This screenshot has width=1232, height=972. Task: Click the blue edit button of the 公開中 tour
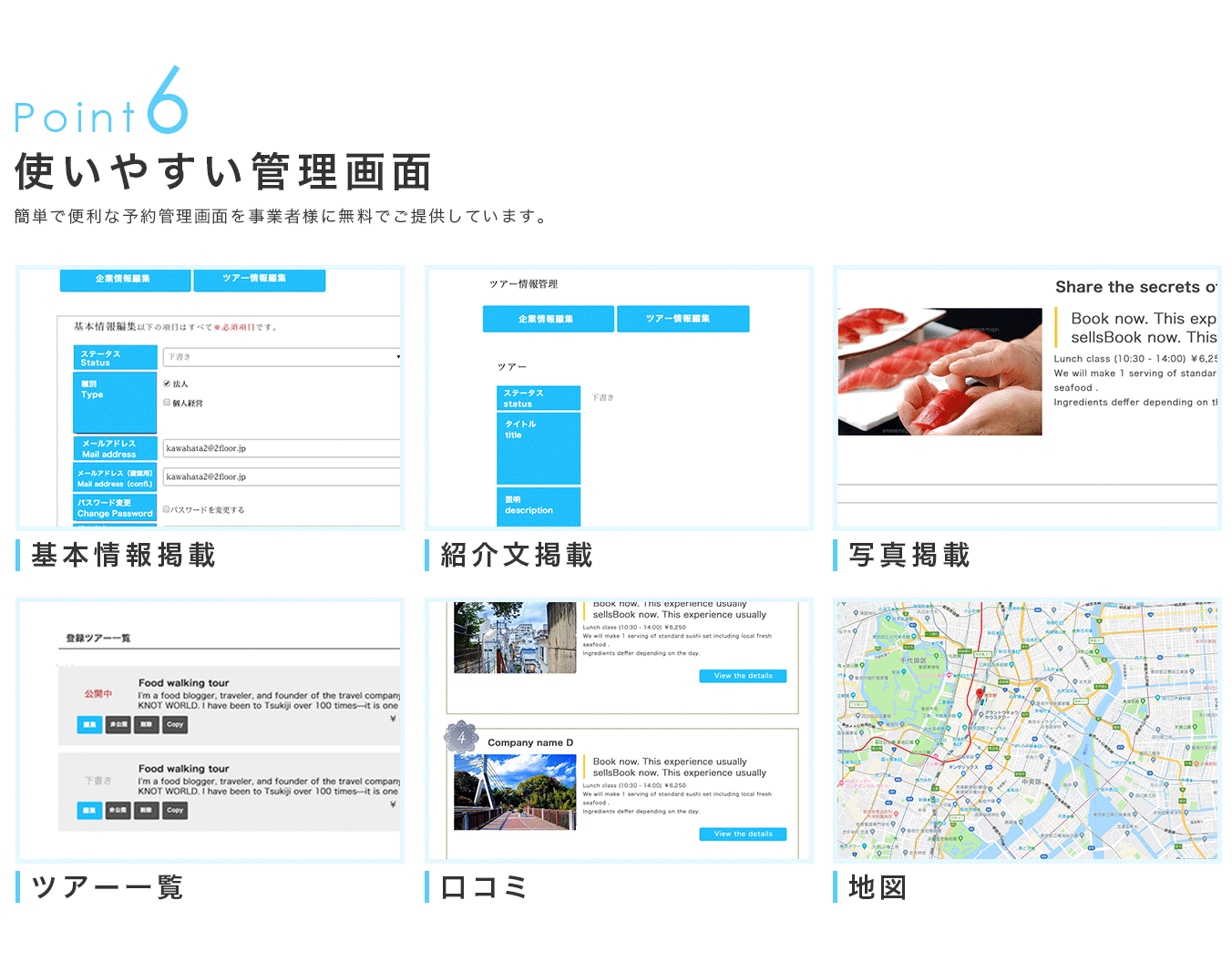[x=89, y=724]
